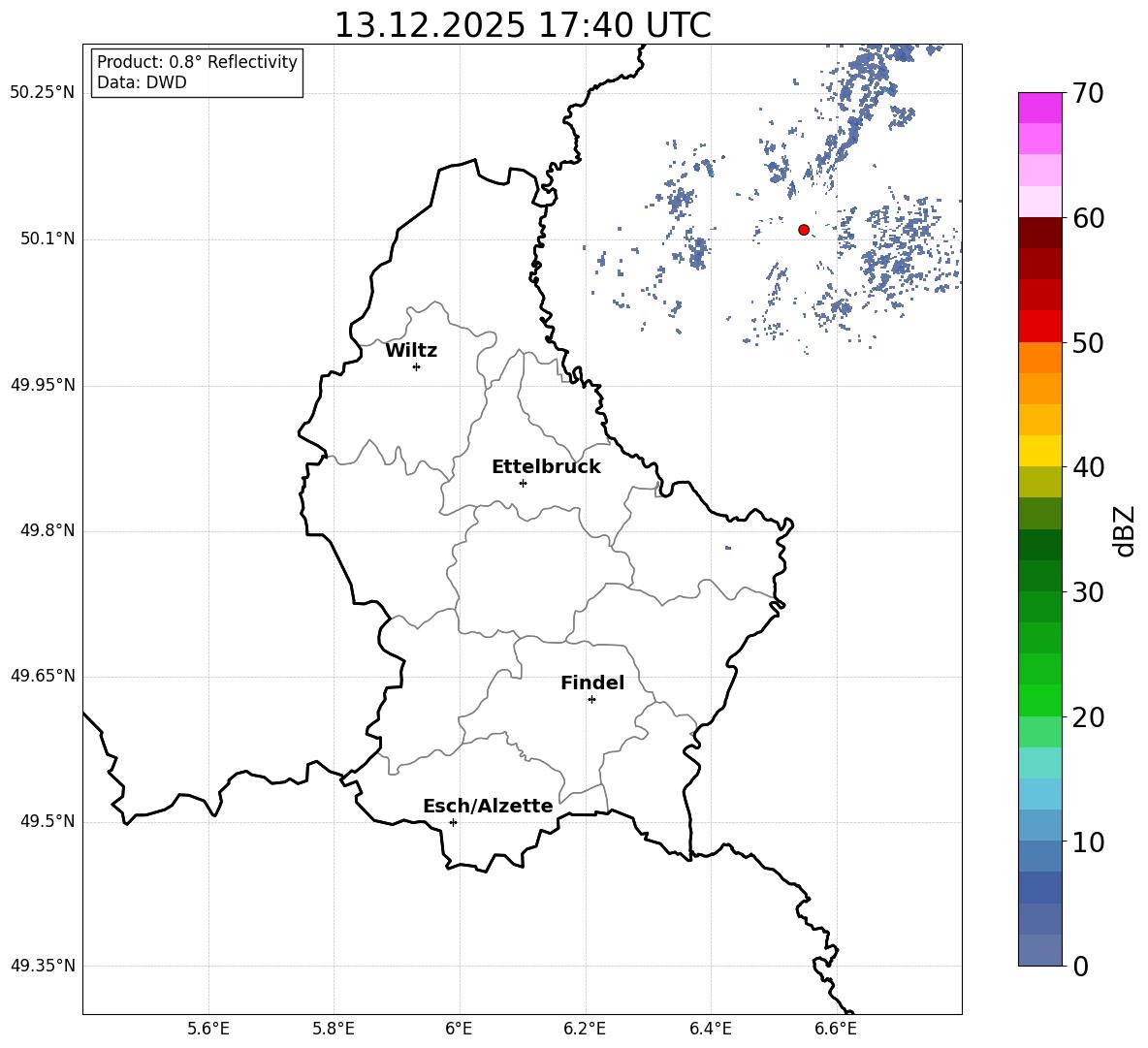Screen dimensions: 1148x1048
Task: Click the Findel station cross marker
Action: [x=591, y=700]
